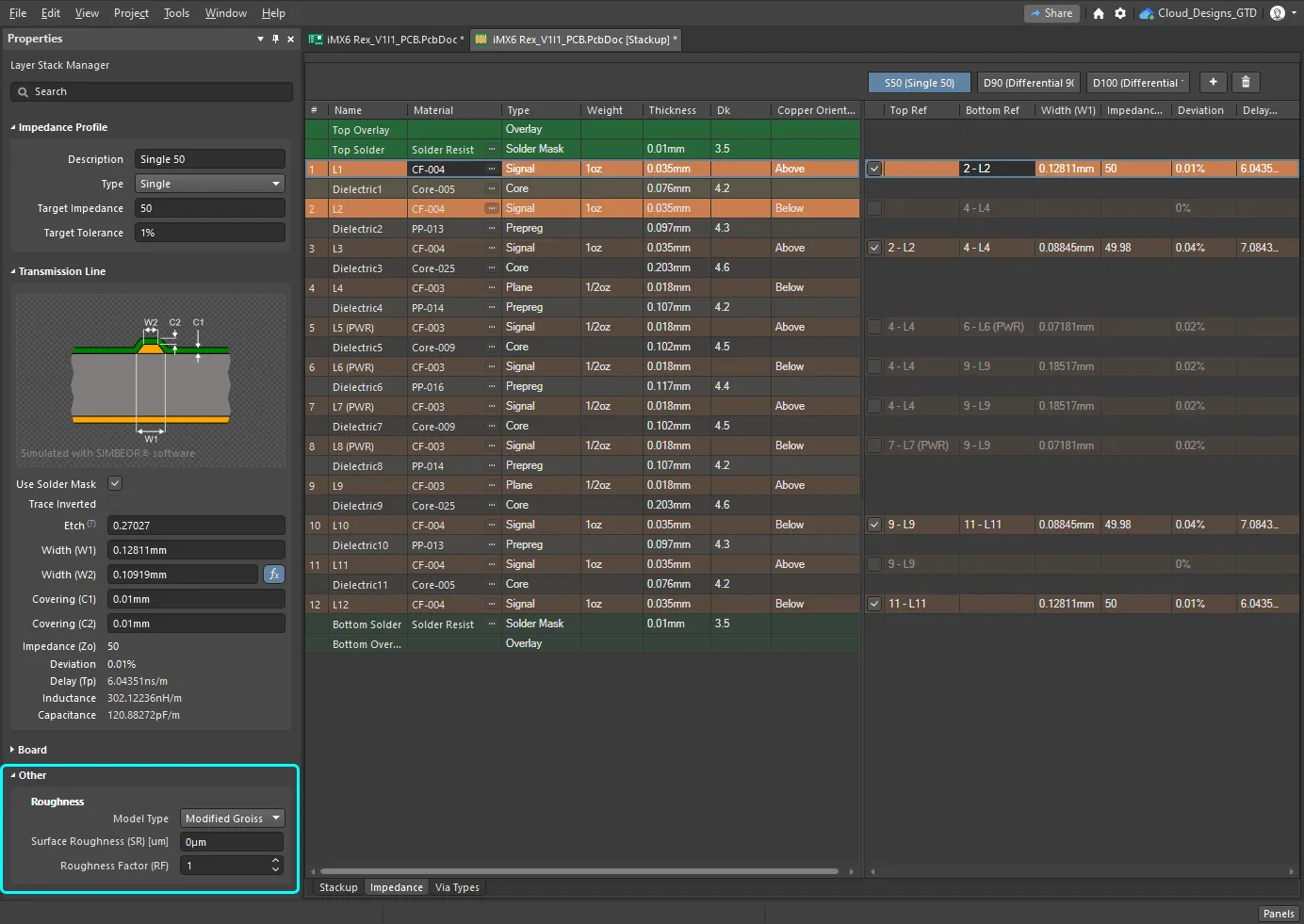
Task: Click the delete impedance profile trash icon
Action: [1246, 83]
